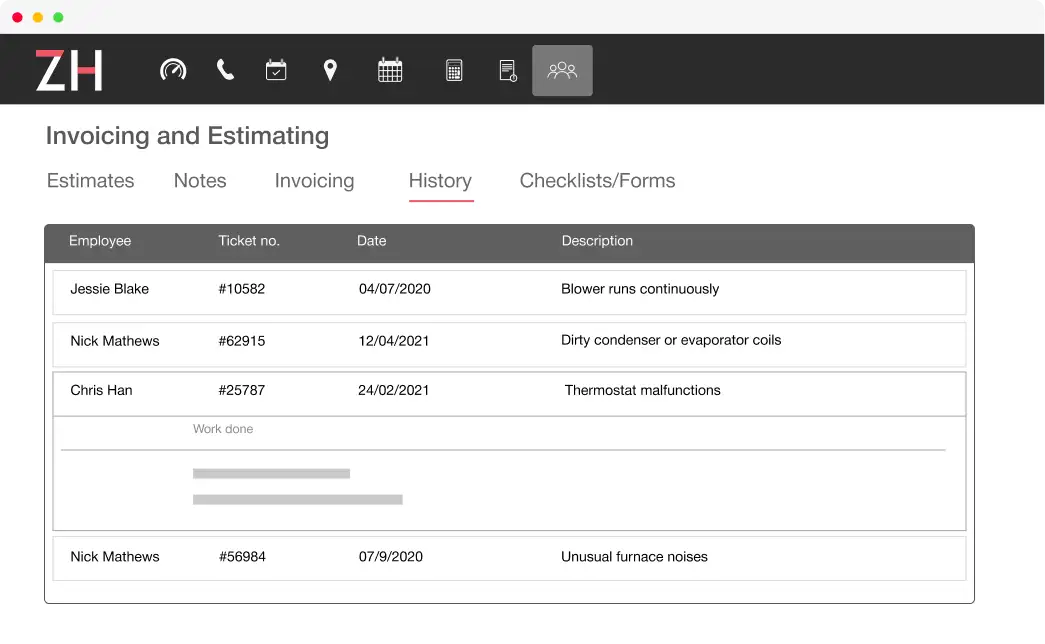Click the ZH logo

tap(69, 70)
